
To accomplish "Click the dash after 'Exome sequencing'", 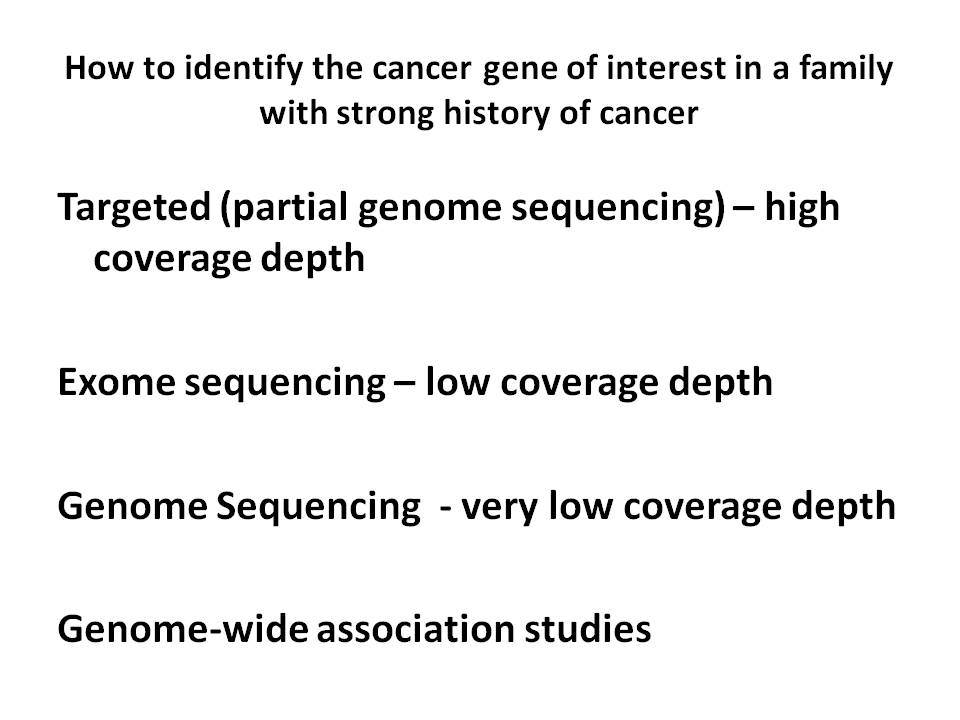I will click(405, 384).
